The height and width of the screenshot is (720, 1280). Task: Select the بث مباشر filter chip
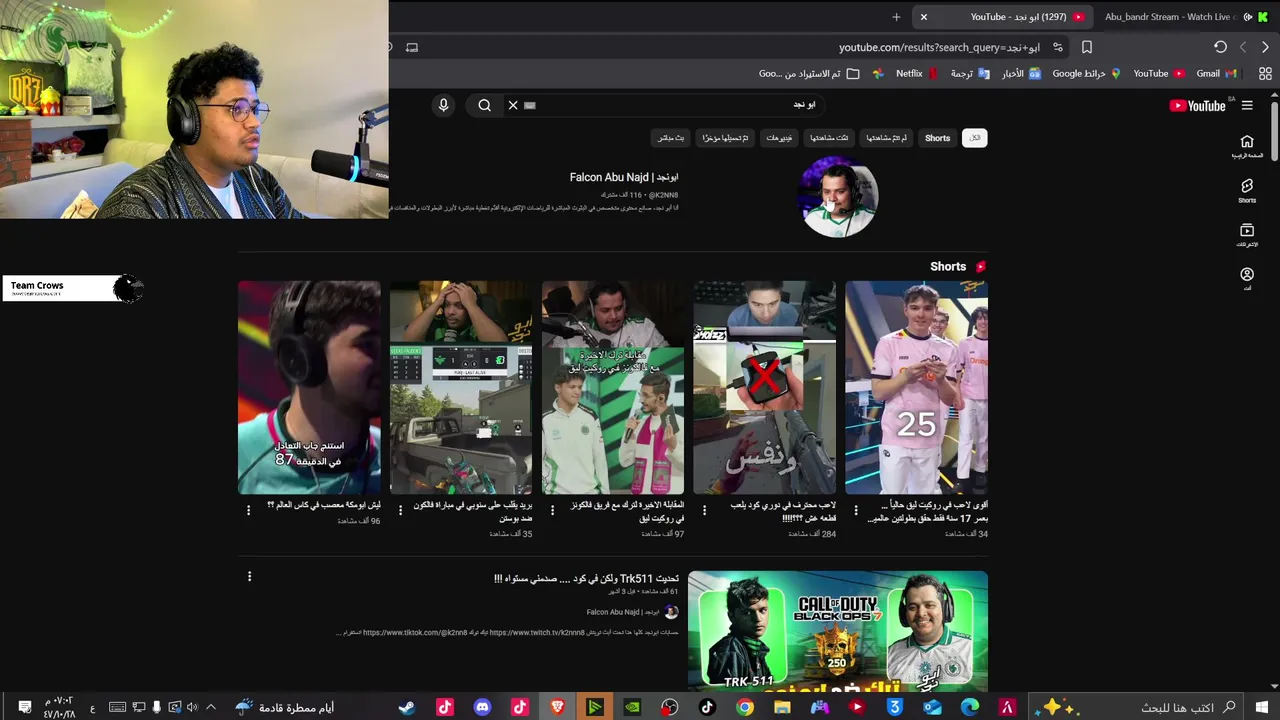click(x=670, y=138)
